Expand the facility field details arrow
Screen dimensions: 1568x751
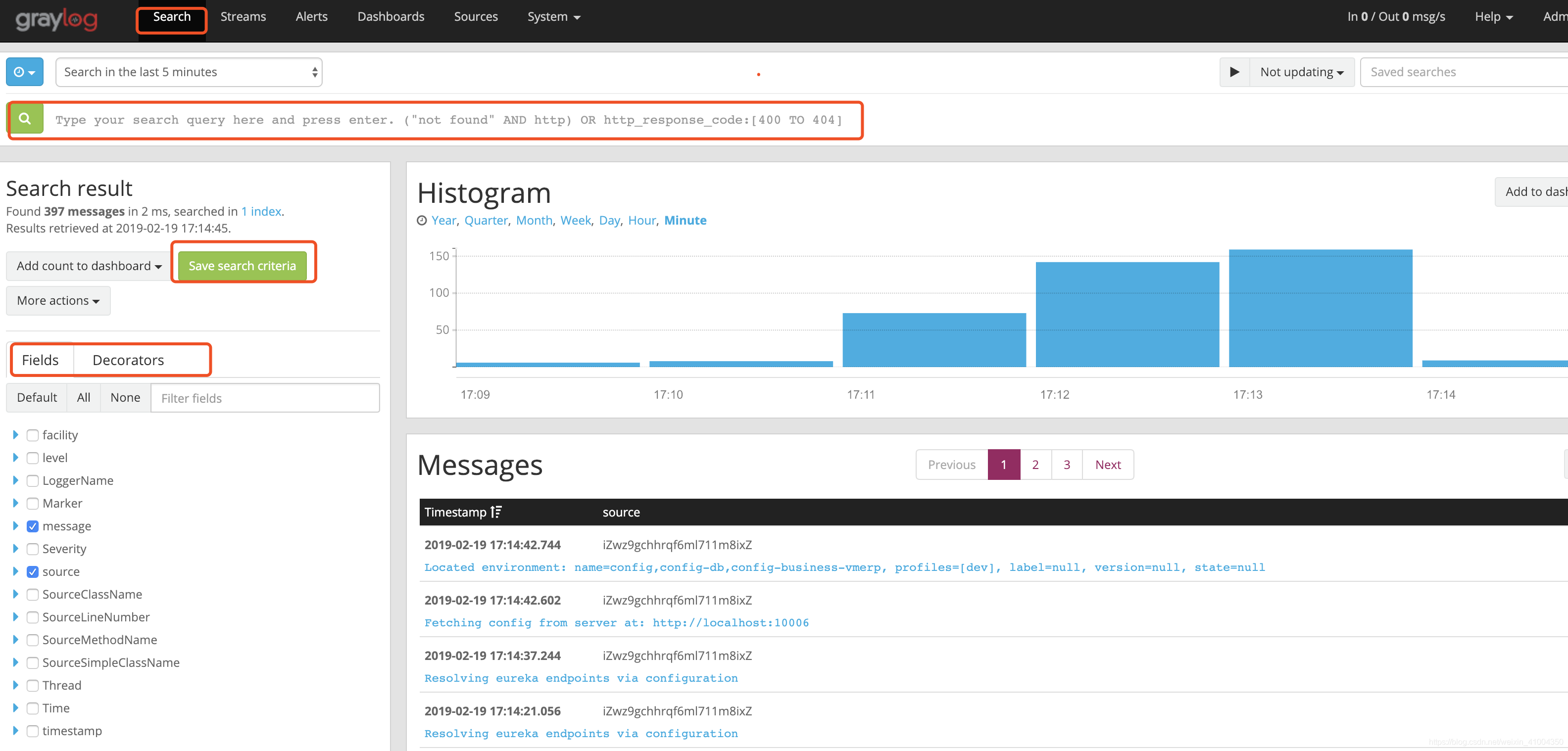(16, 434)
